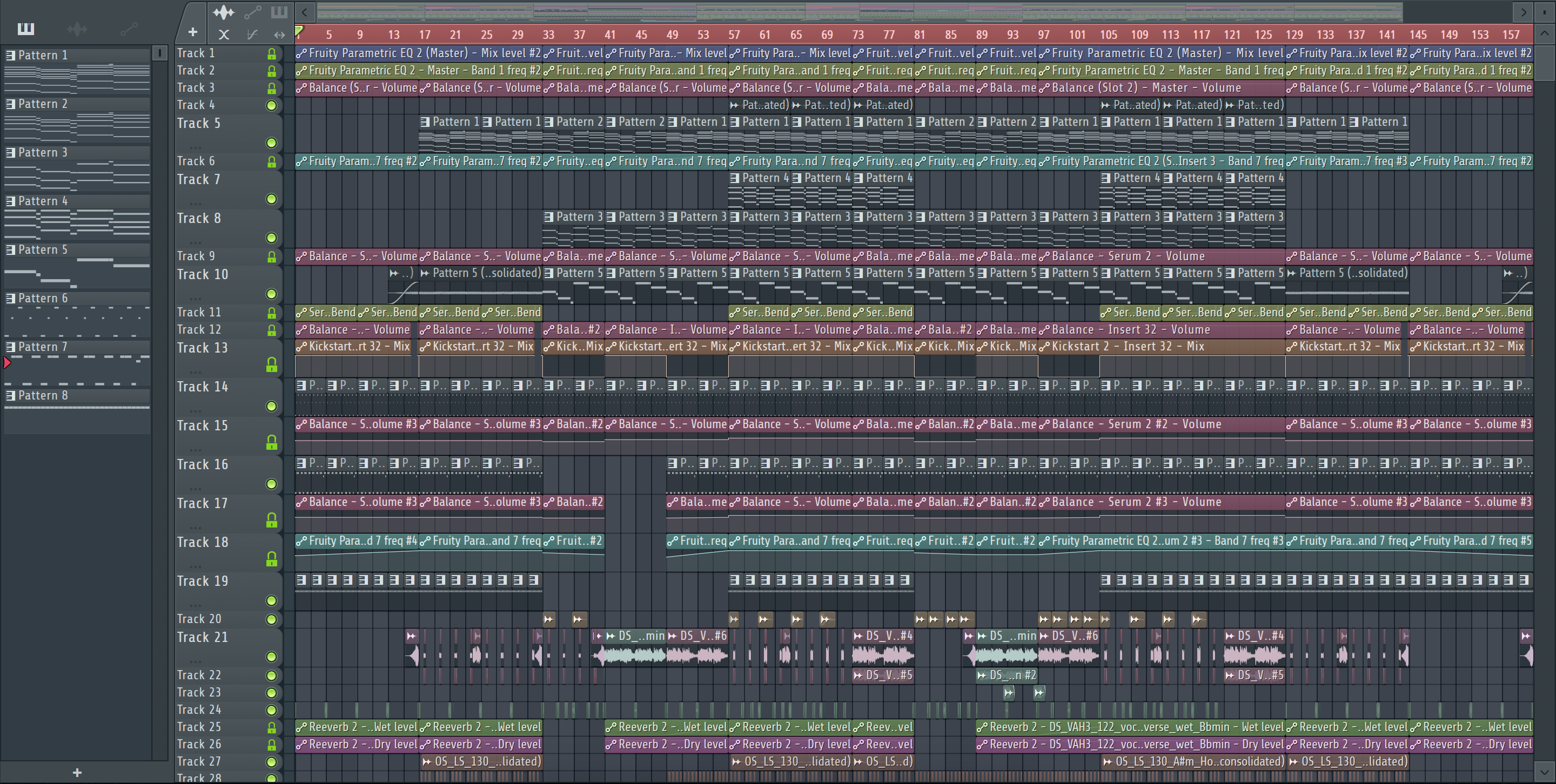Mute Track 27 using its green dot
This screenshot has width=1556, height=784.
pos(272,762)
